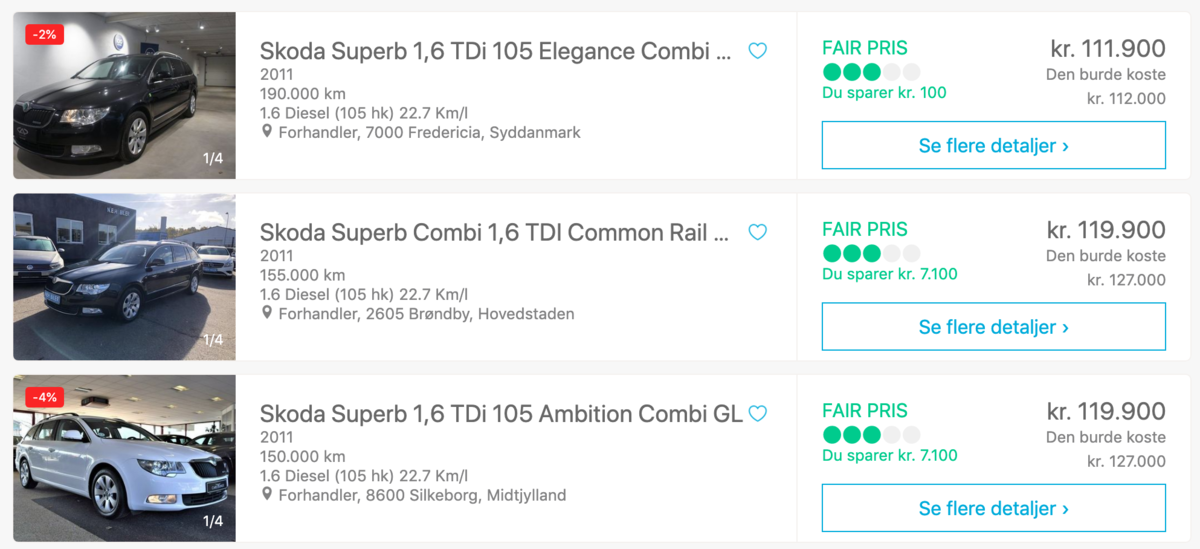Click the -2% discount badge
Image resolution: width=1200 pixels, height=549 pixels.
click(45, 35)
